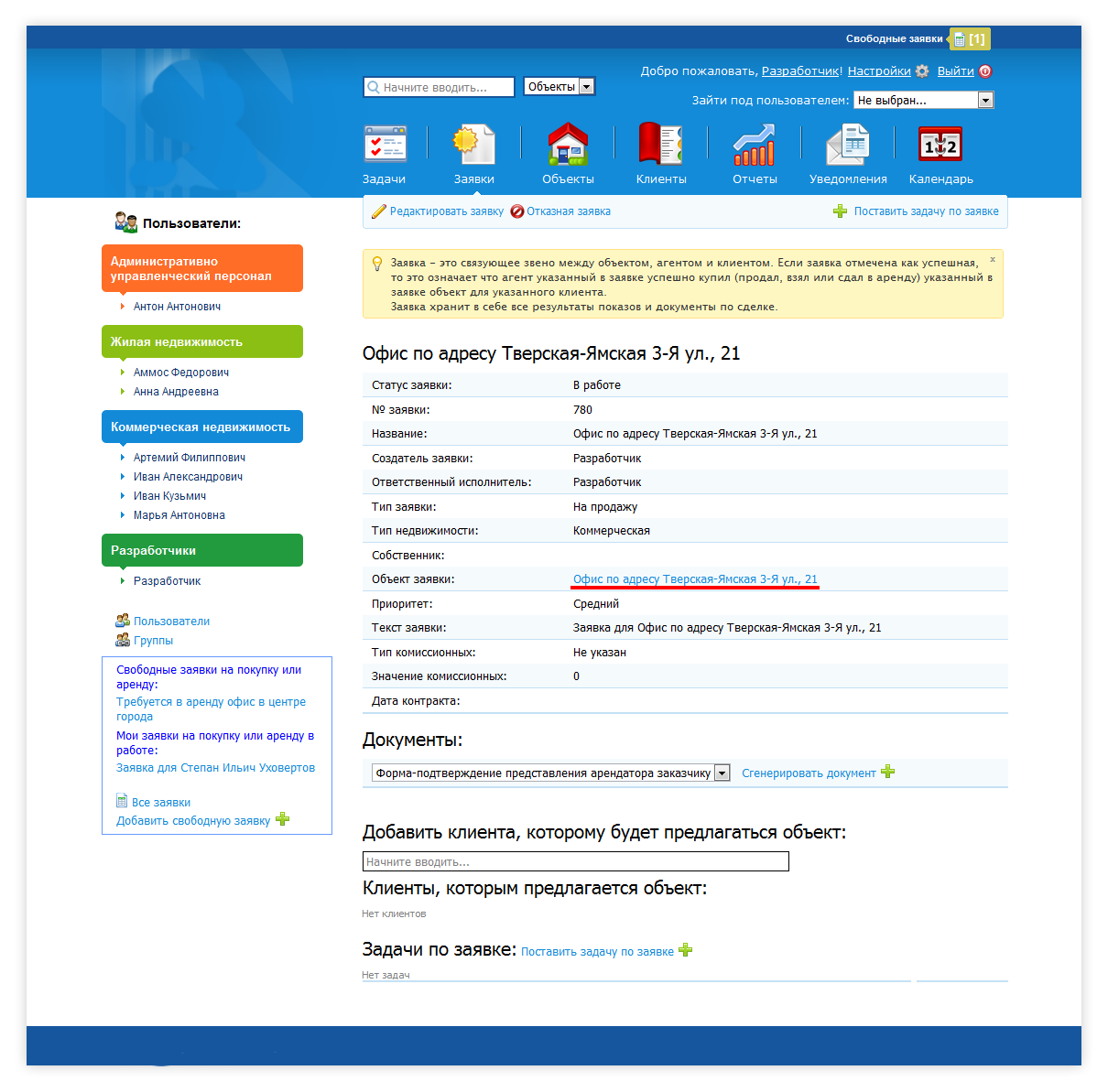Click the status value В работе
Screen dimensions: 1108x1092
597,385
